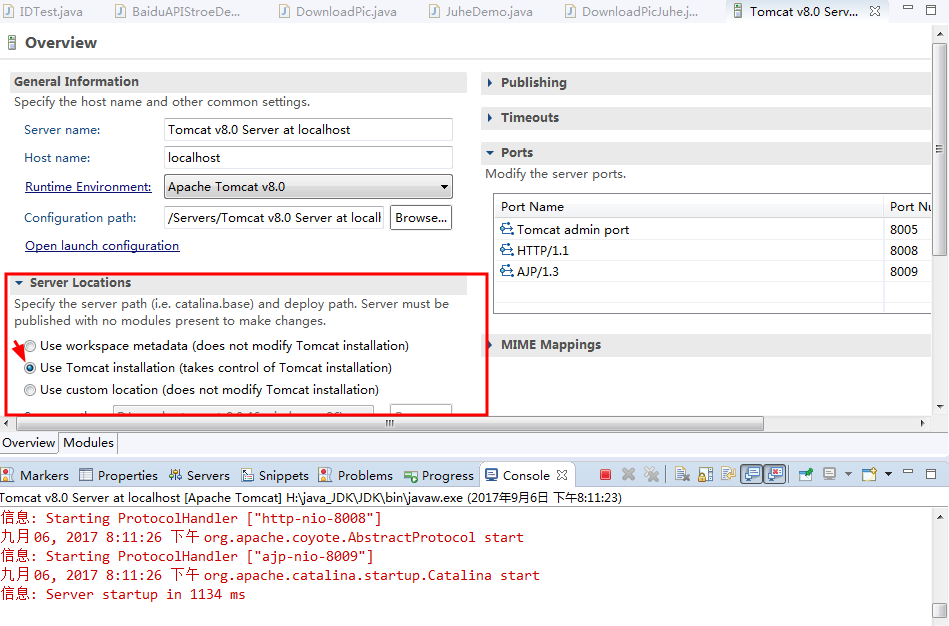949x626 pixels.
Task: Click the editor vertical scrollbar thumb
Action: click(x=939, y=149)
